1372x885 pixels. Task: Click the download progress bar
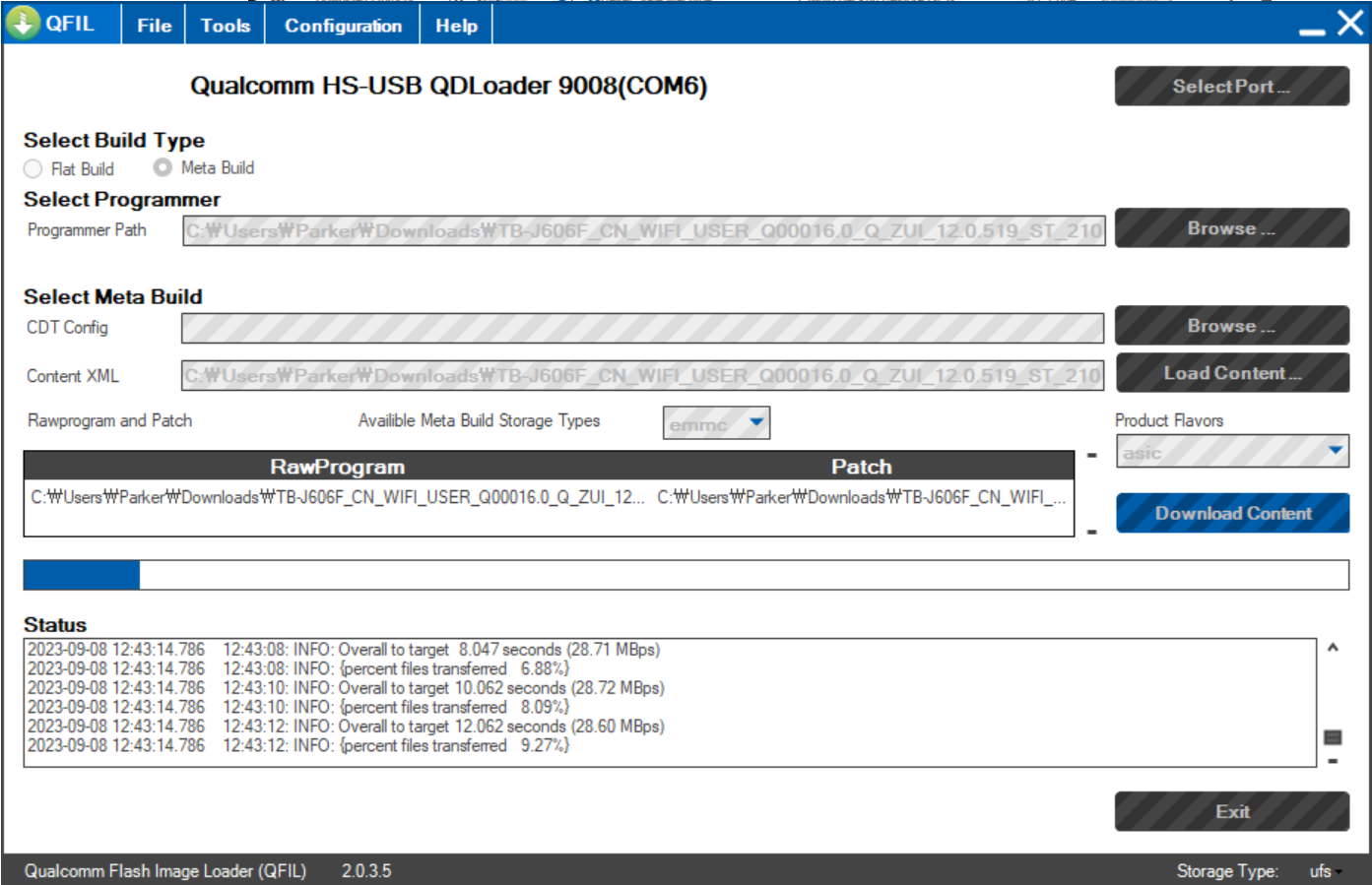click(686, 575)
